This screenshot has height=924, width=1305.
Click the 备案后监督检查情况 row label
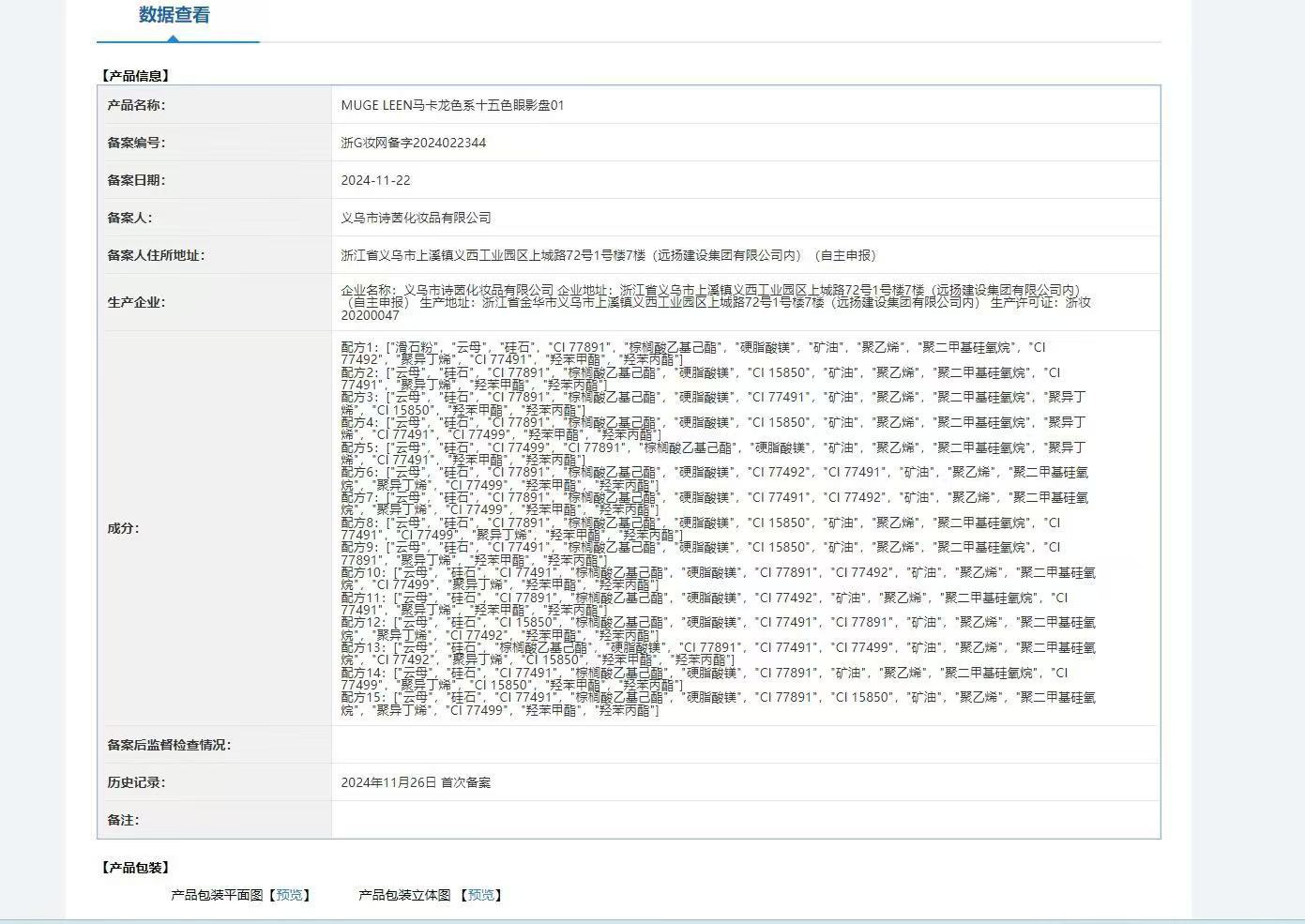pyautogui.click(x=169, y=745)
